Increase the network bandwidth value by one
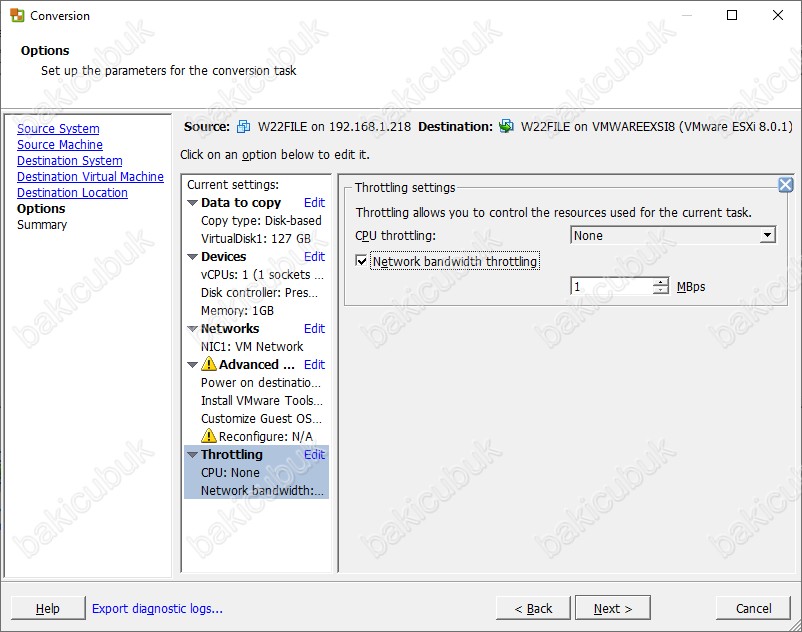This screenshot has height=632, width=802. (661, 282)
